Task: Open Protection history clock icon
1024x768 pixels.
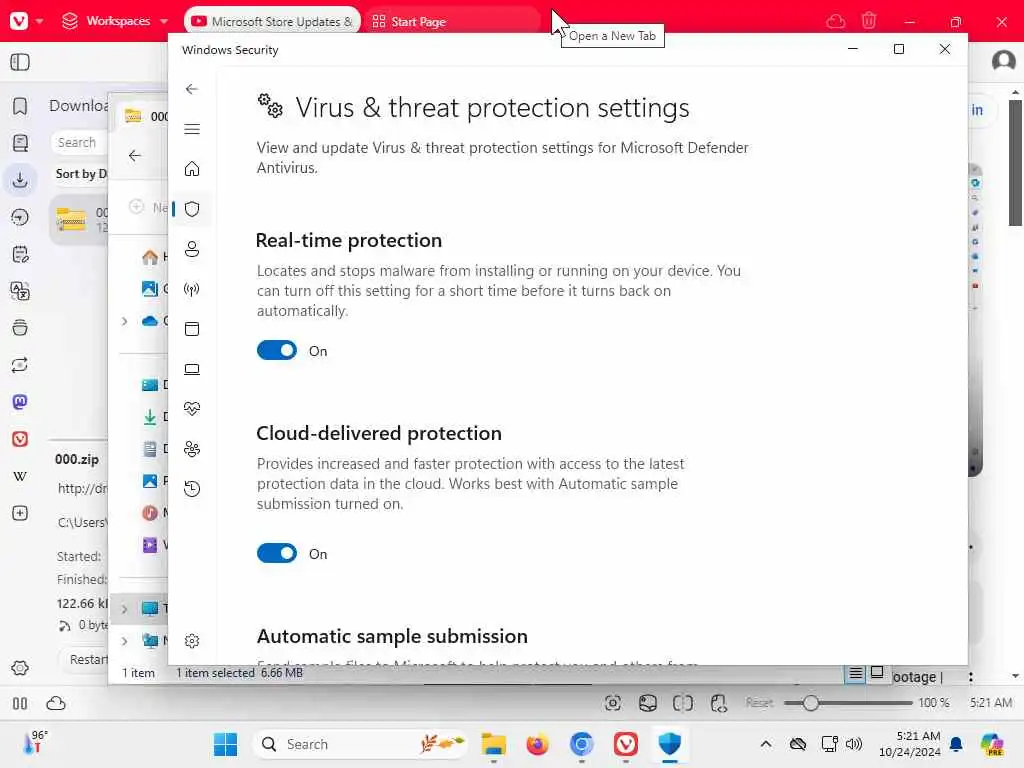Action: click(192, 489)
